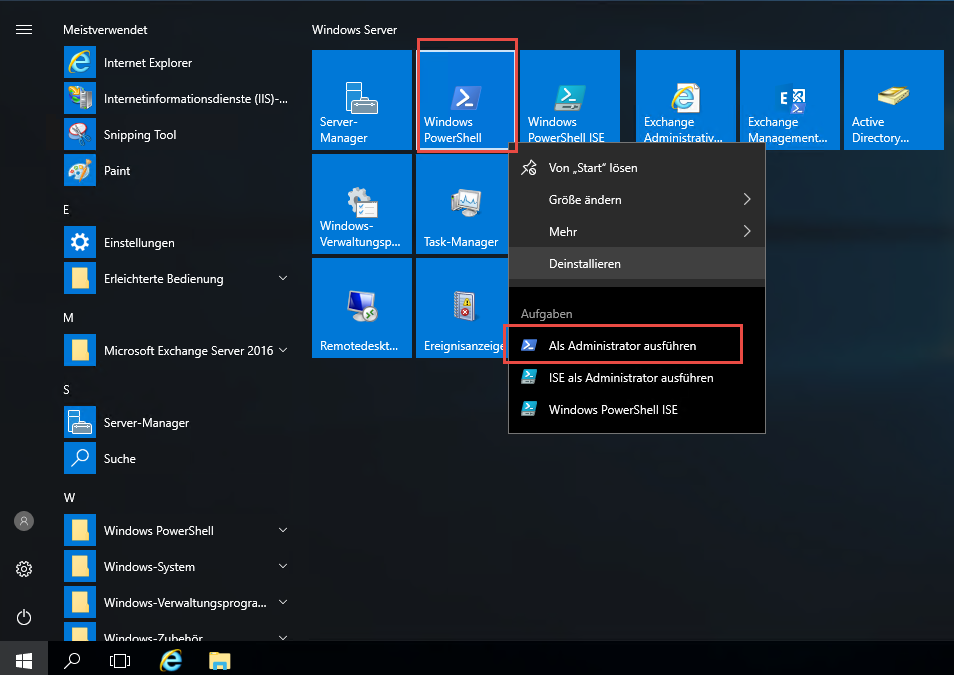Click 'ISE als Administrator ausführen' task
The image size is (954, 675).
click(630, 378)
